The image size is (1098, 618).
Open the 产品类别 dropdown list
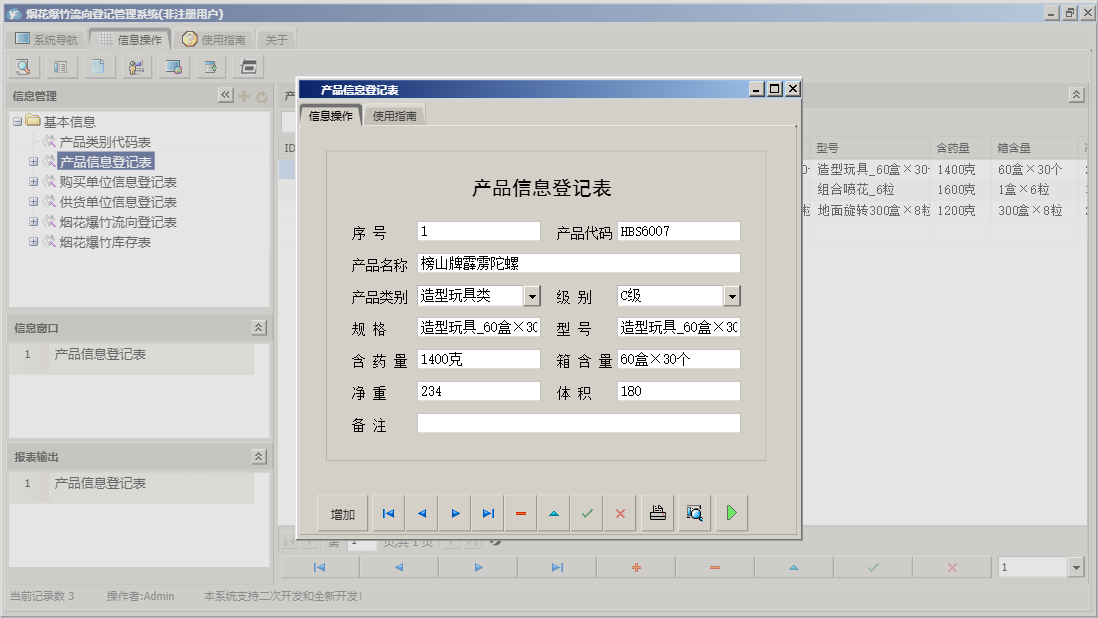[533, 295]
